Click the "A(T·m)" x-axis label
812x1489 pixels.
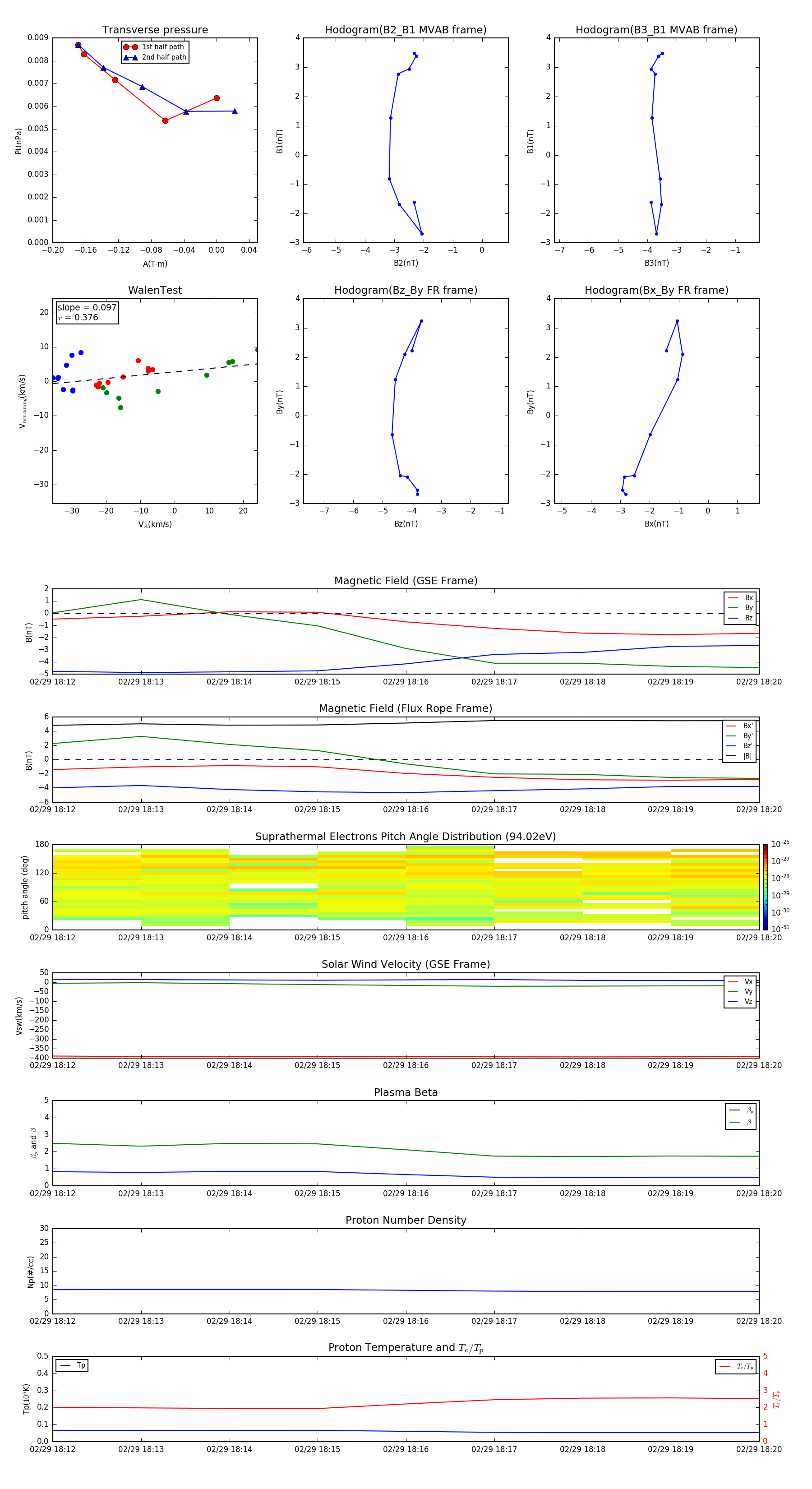coord(155,264)
